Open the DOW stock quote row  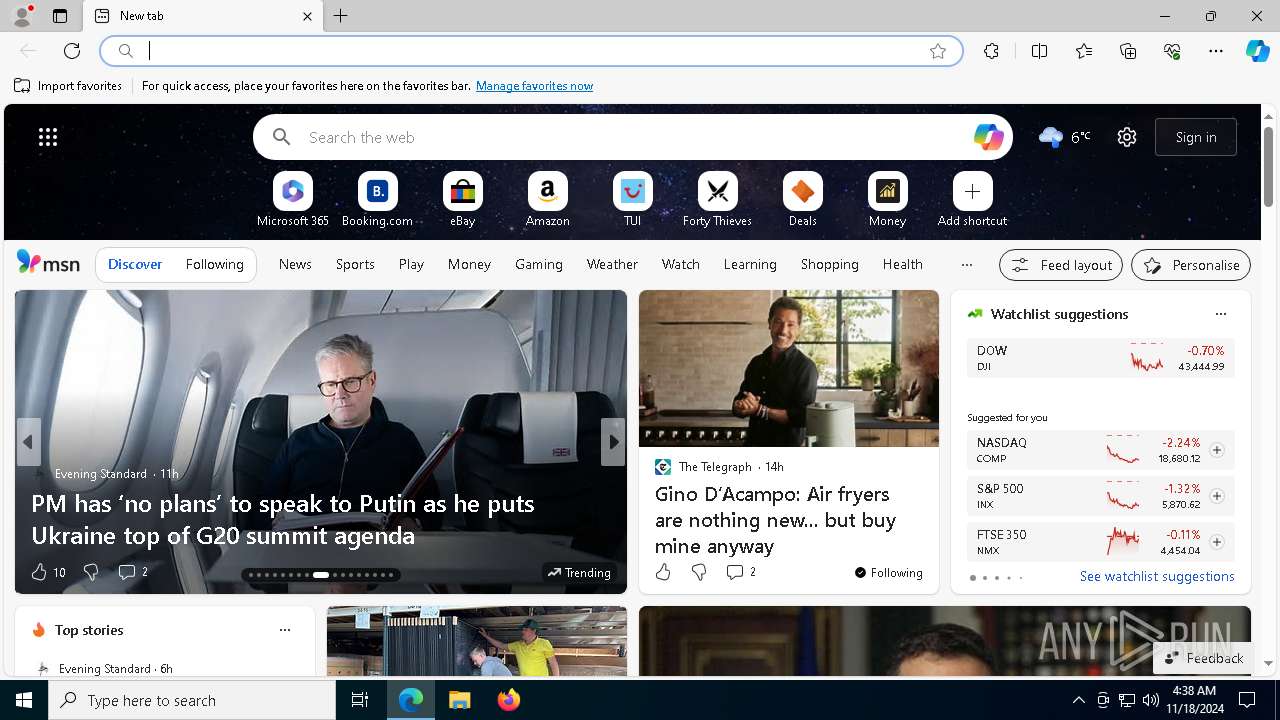[1100, 358]
